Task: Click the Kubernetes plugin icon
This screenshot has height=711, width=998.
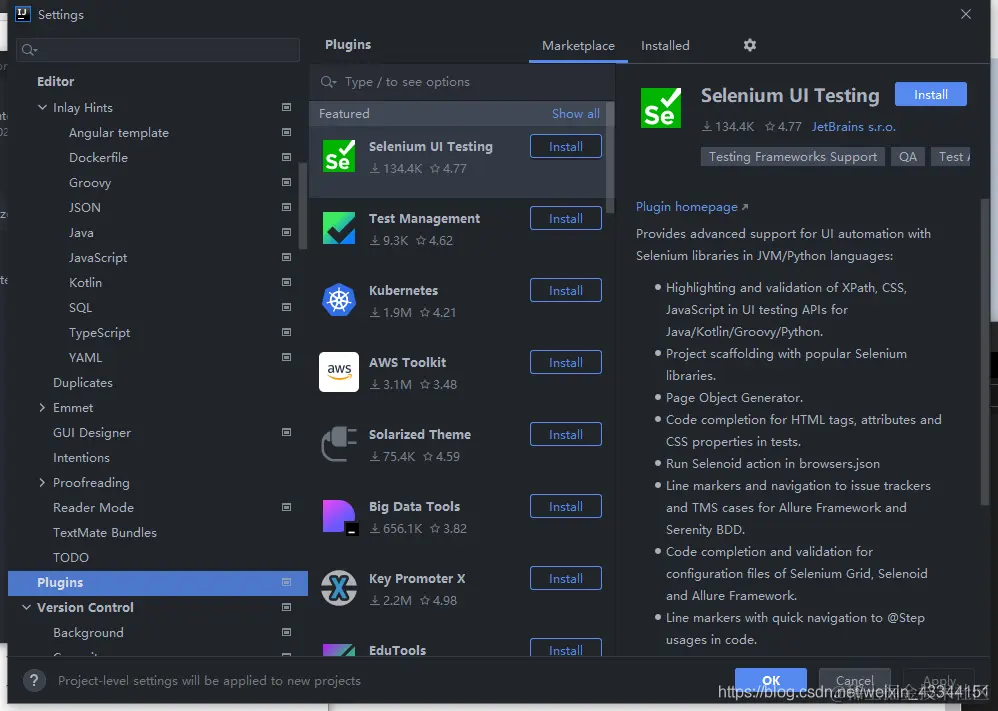Action: pos(339,300)
